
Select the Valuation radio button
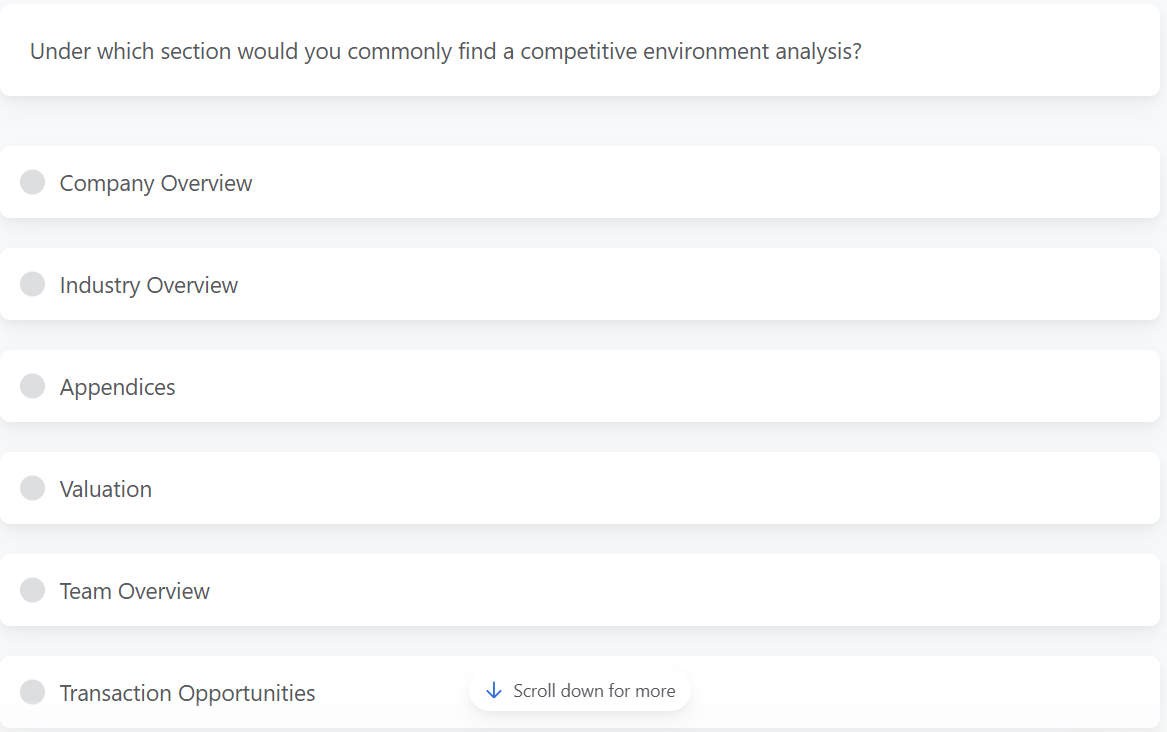point(32,488)
